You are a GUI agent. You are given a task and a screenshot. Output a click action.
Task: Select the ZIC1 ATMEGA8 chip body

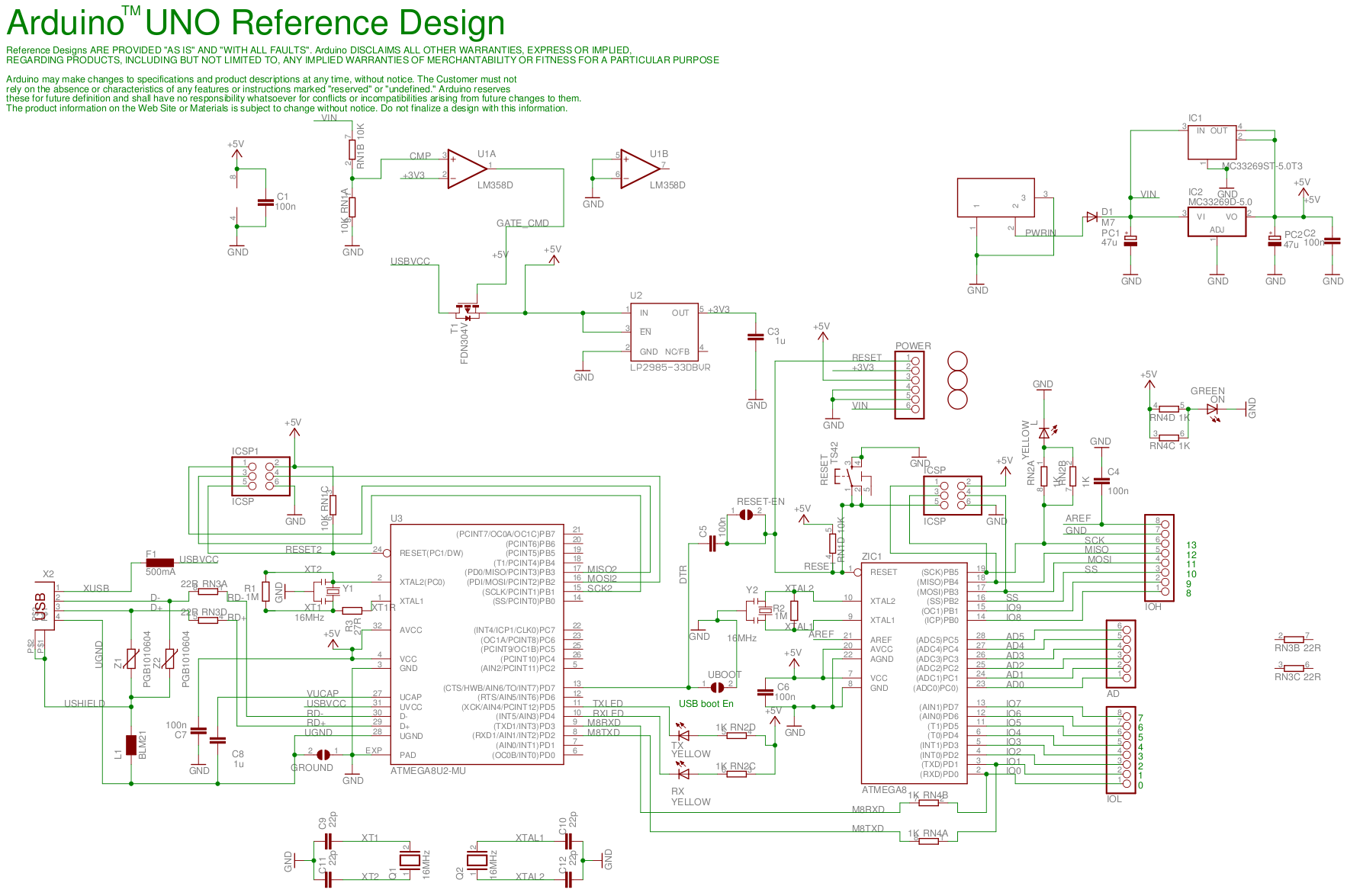click(x=914, y=673)
